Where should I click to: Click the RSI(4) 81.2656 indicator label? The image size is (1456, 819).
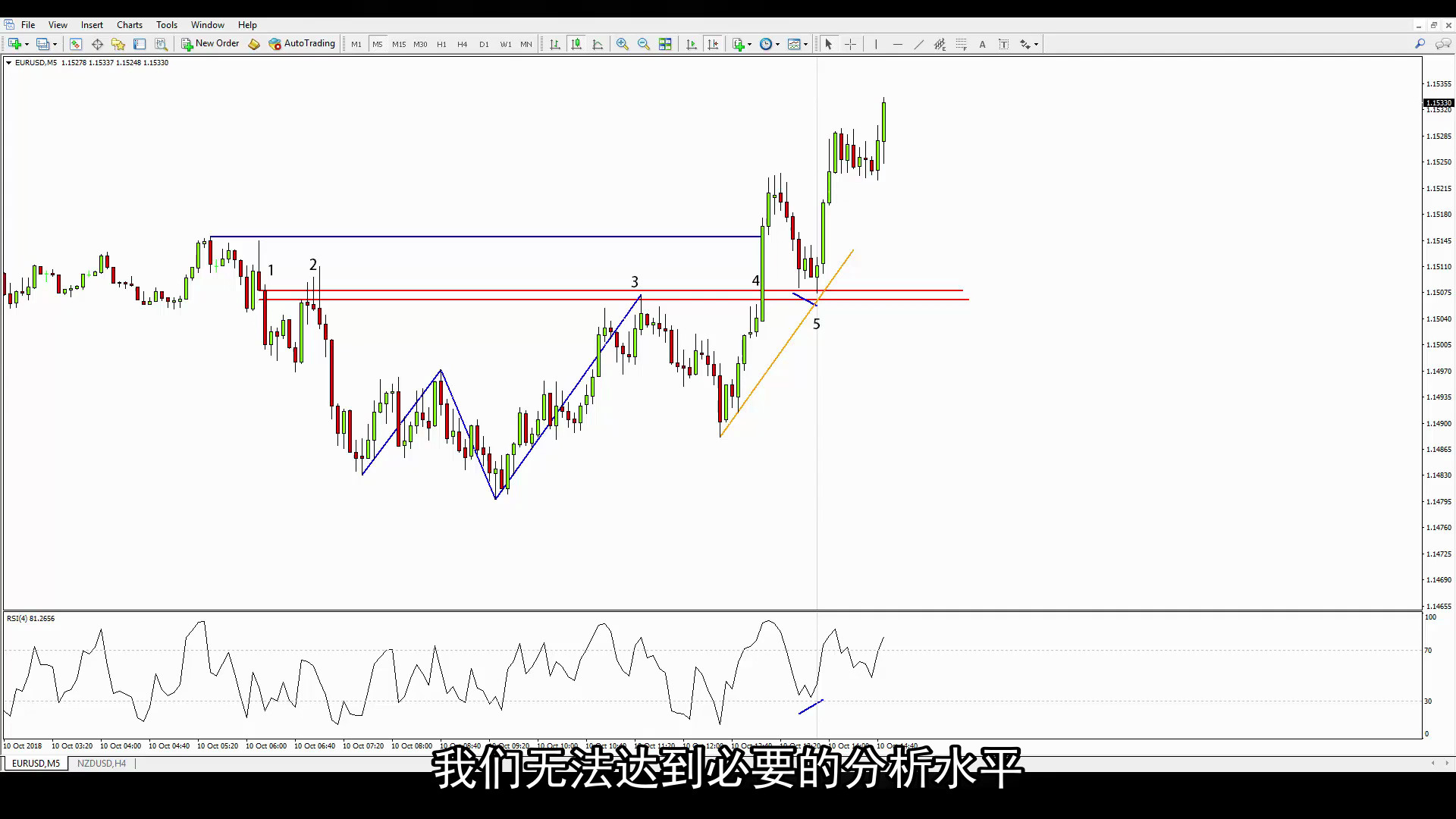click(31, 618)
